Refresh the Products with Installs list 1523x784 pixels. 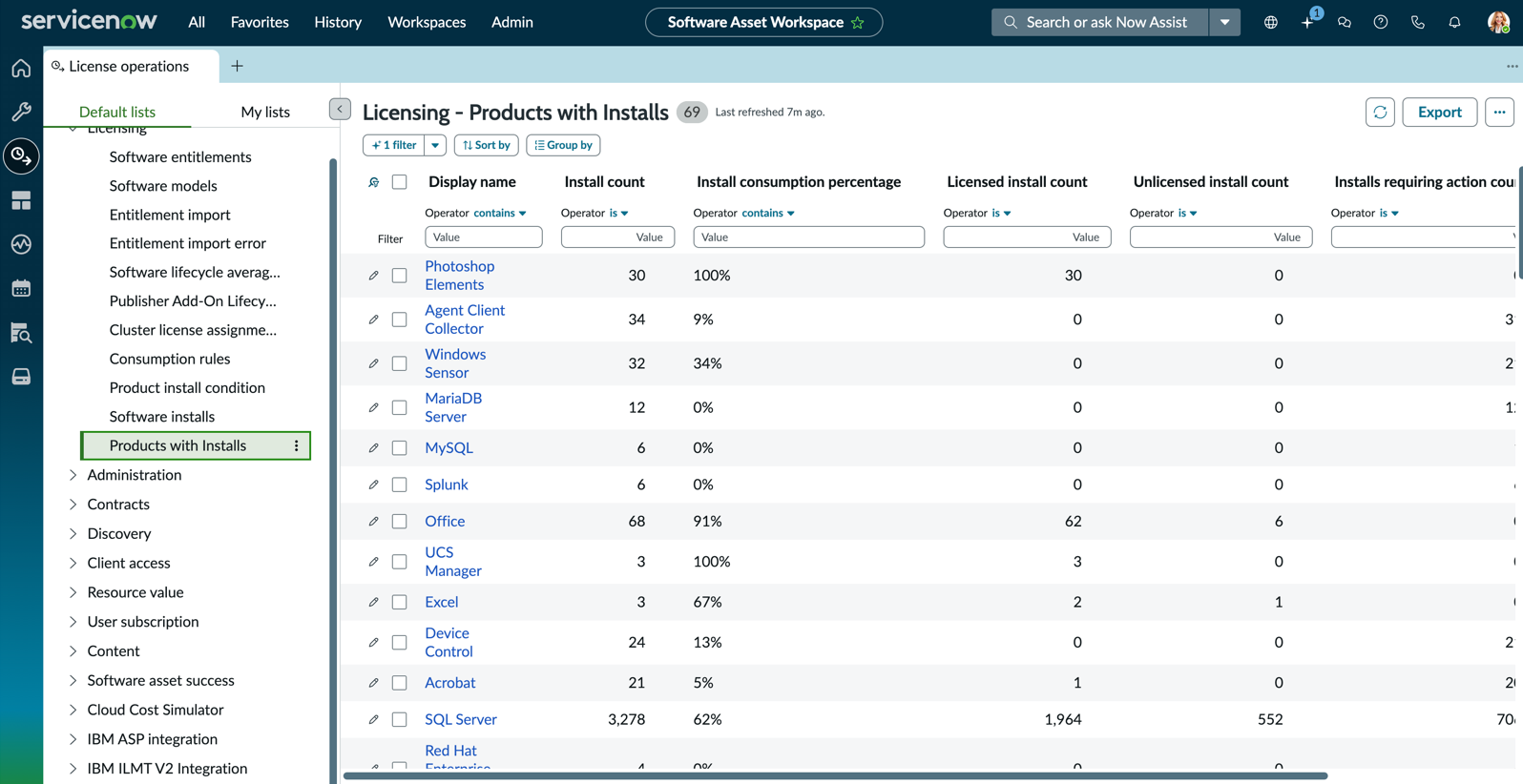1380,113
